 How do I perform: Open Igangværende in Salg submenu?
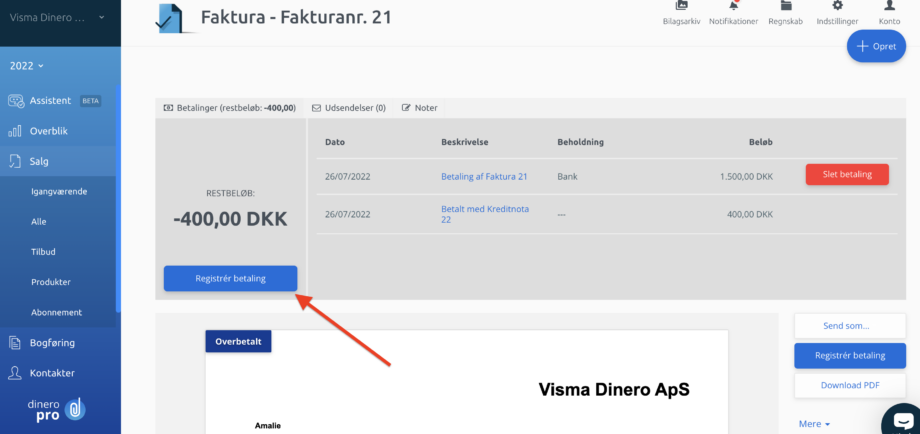click(x=59, y=191)
